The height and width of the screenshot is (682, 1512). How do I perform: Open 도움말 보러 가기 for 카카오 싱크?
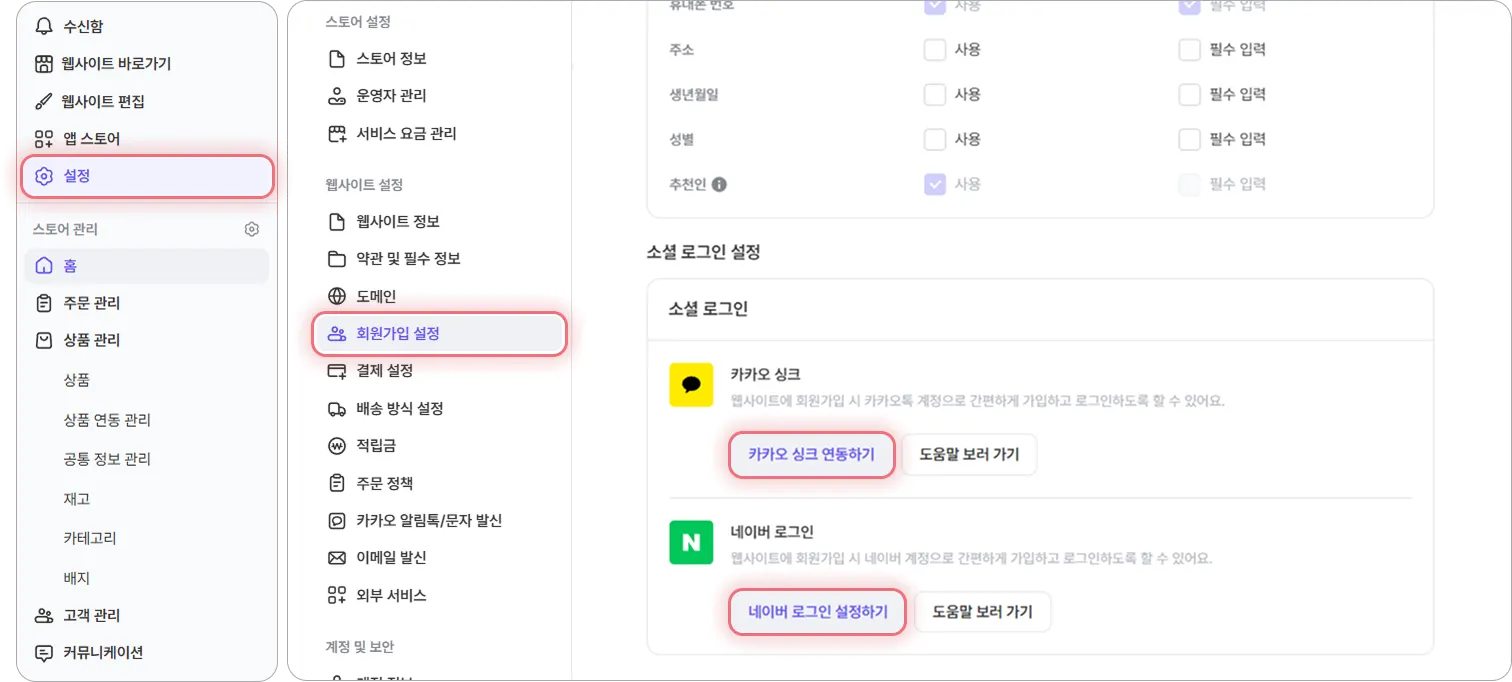(968, 454)
